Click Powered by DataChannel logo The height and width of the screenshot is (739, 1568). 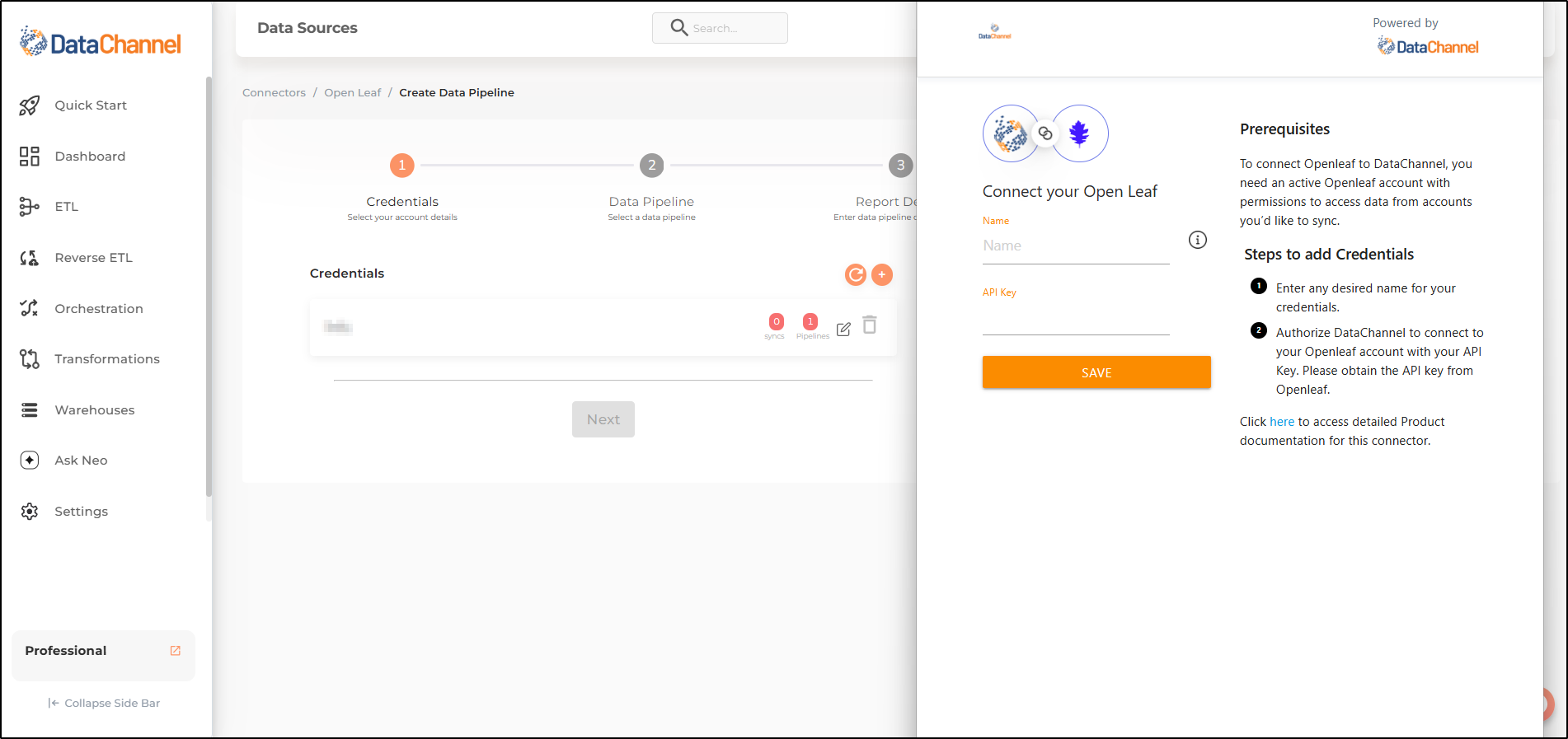point(1428,47)
